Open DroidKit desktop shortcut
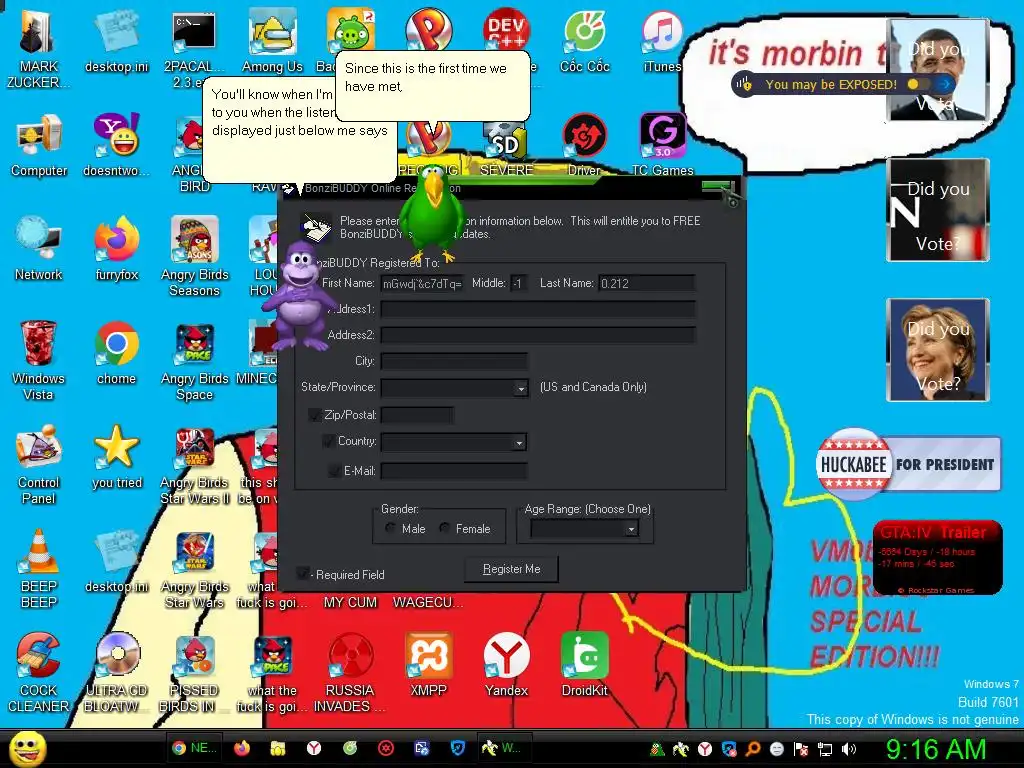1024x768 pixels. pos(584,665)
